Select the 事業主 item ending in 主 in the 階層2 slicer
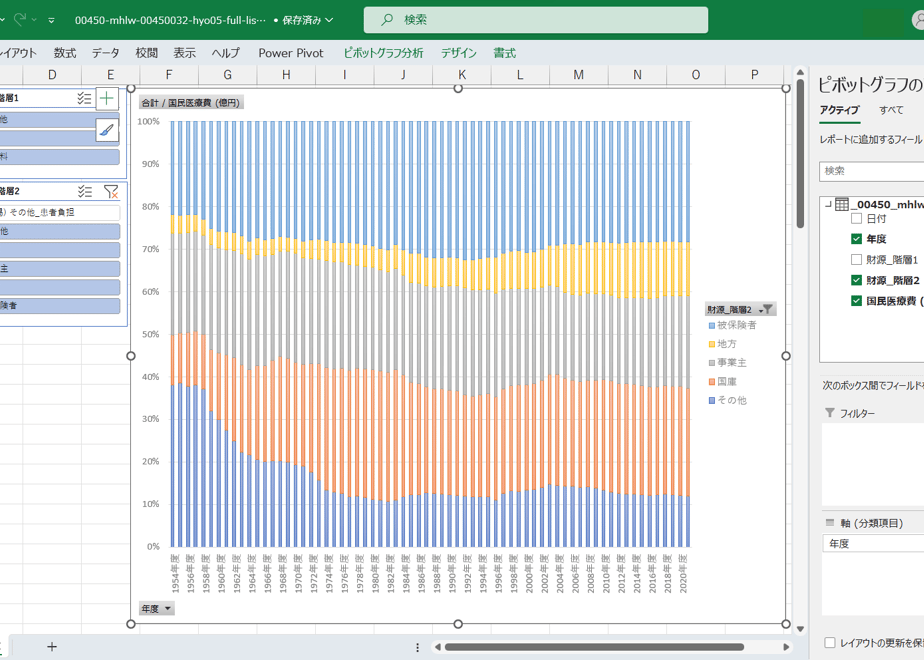 60,268
